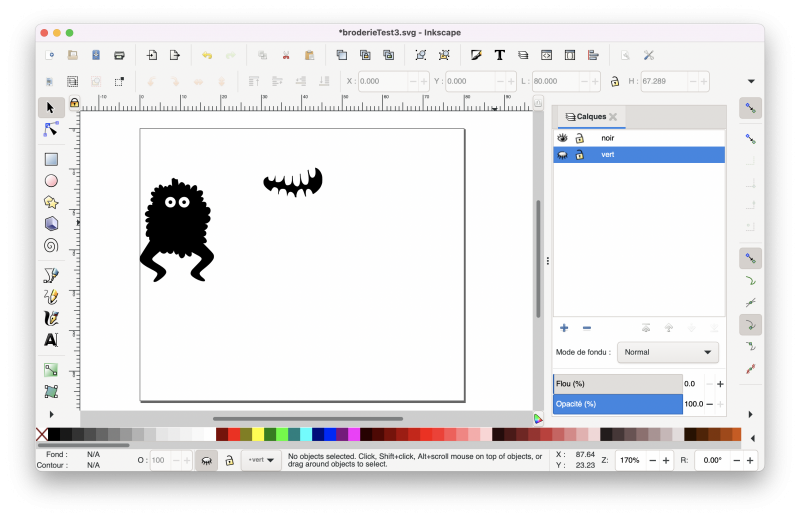Choose the Star and polygon tool

[x=51, y=202]
